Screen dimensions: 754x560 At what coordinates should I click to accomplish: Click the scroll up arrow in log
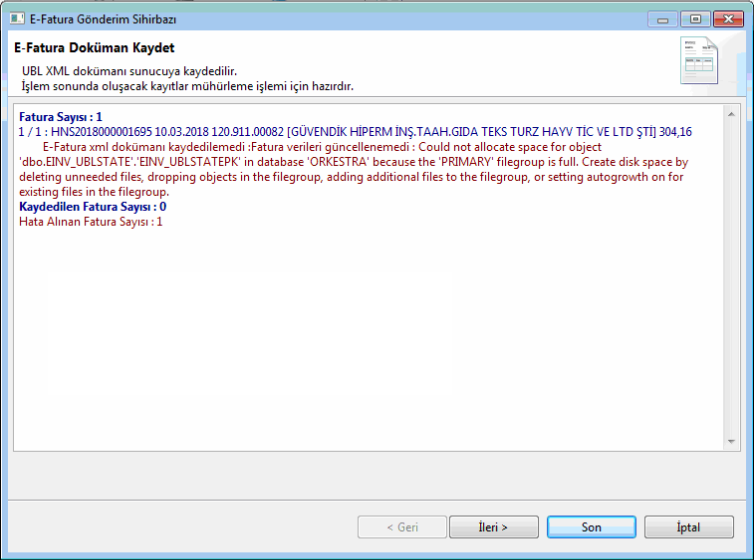[732, 112]
